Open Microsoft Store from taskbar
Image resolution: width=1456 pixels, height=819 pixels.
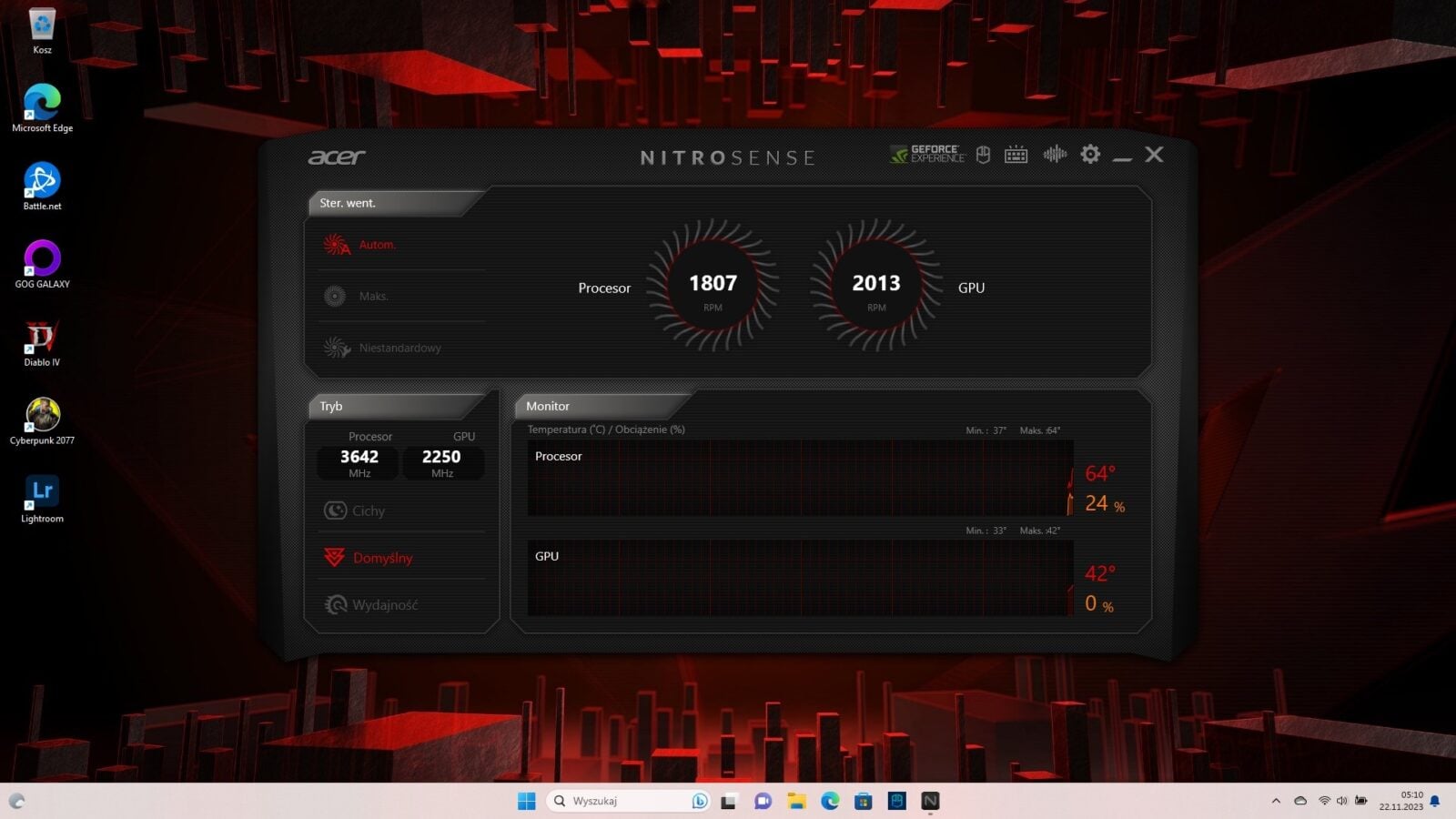click(864, 801)
